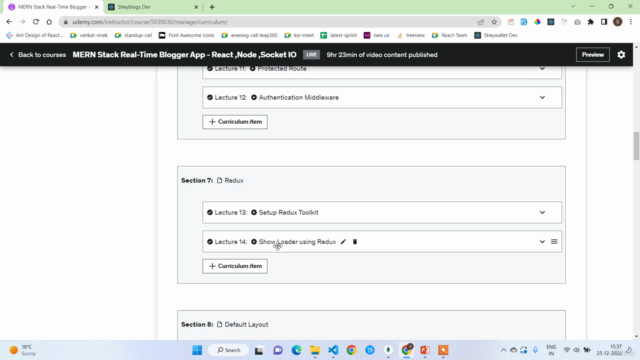Add curriculum item in Section 7 Redux
The width and height of the screenshot is (640, 360).
point(235,266)
